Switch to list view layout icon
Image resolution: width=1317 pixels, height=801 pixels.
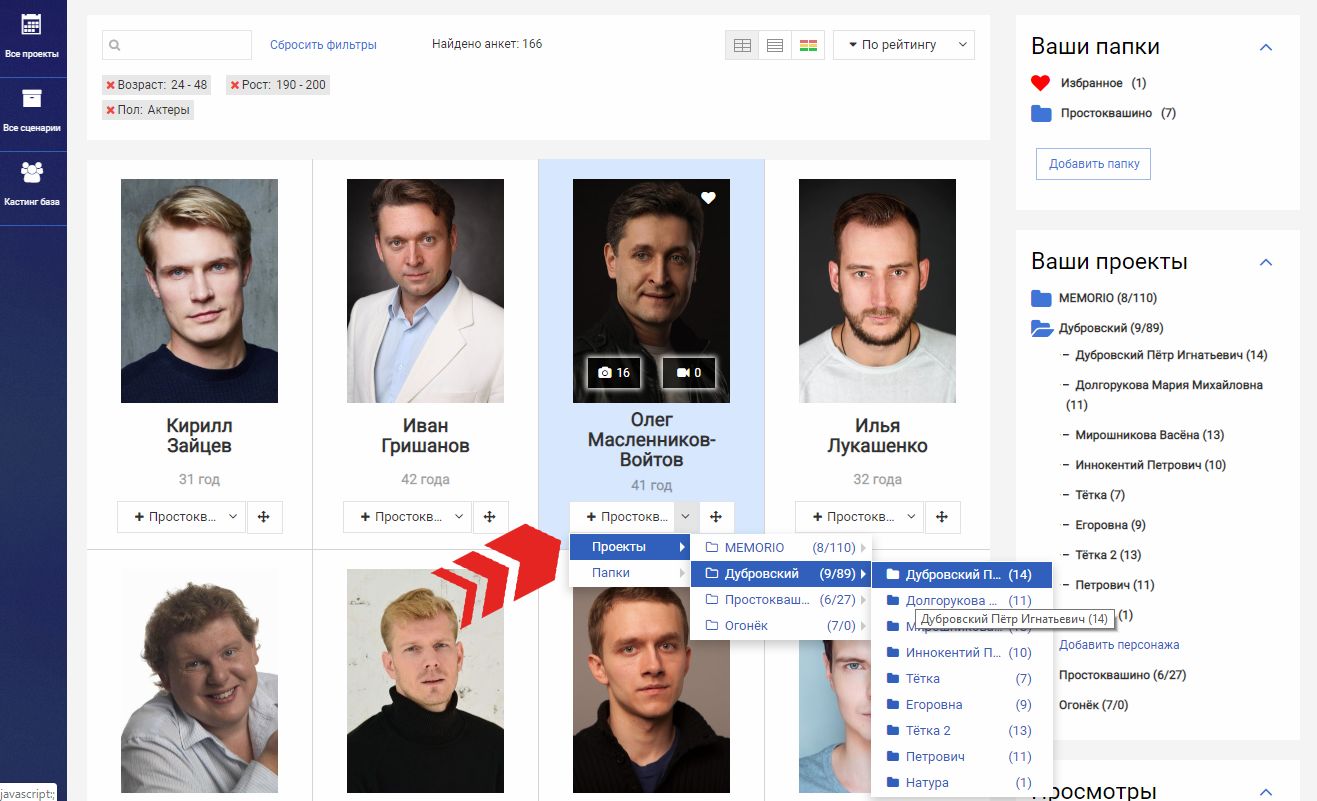click(x=774, y=45)
